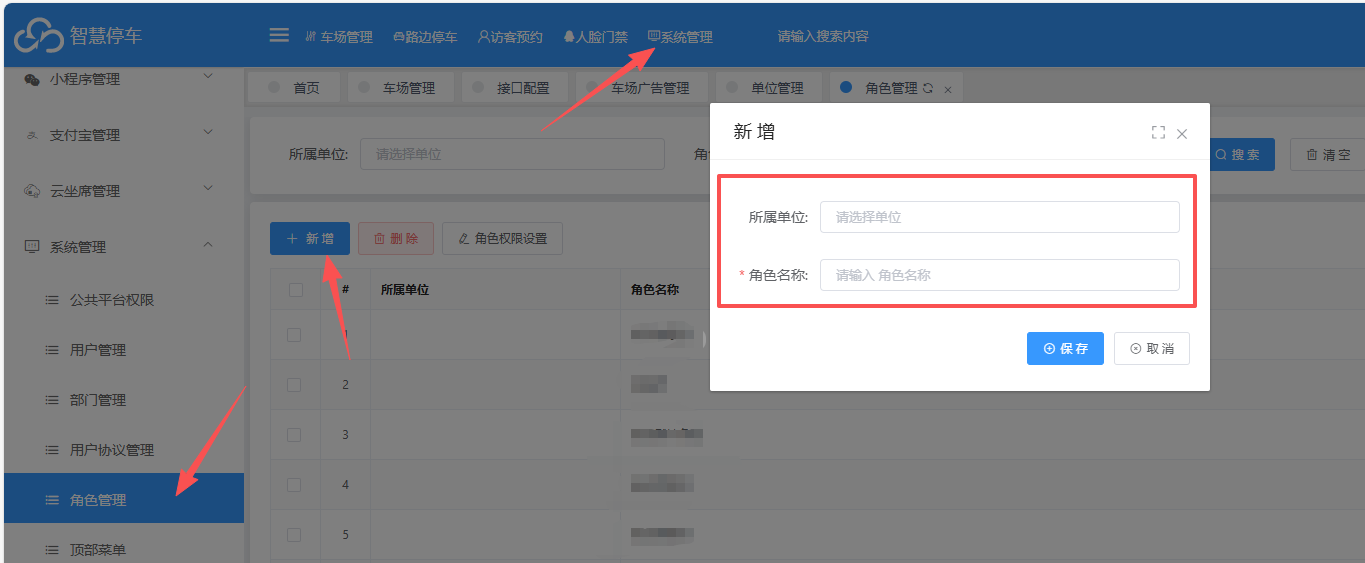Switch to 首页 tab
The image size is (1365, 563).
[294, 88]
